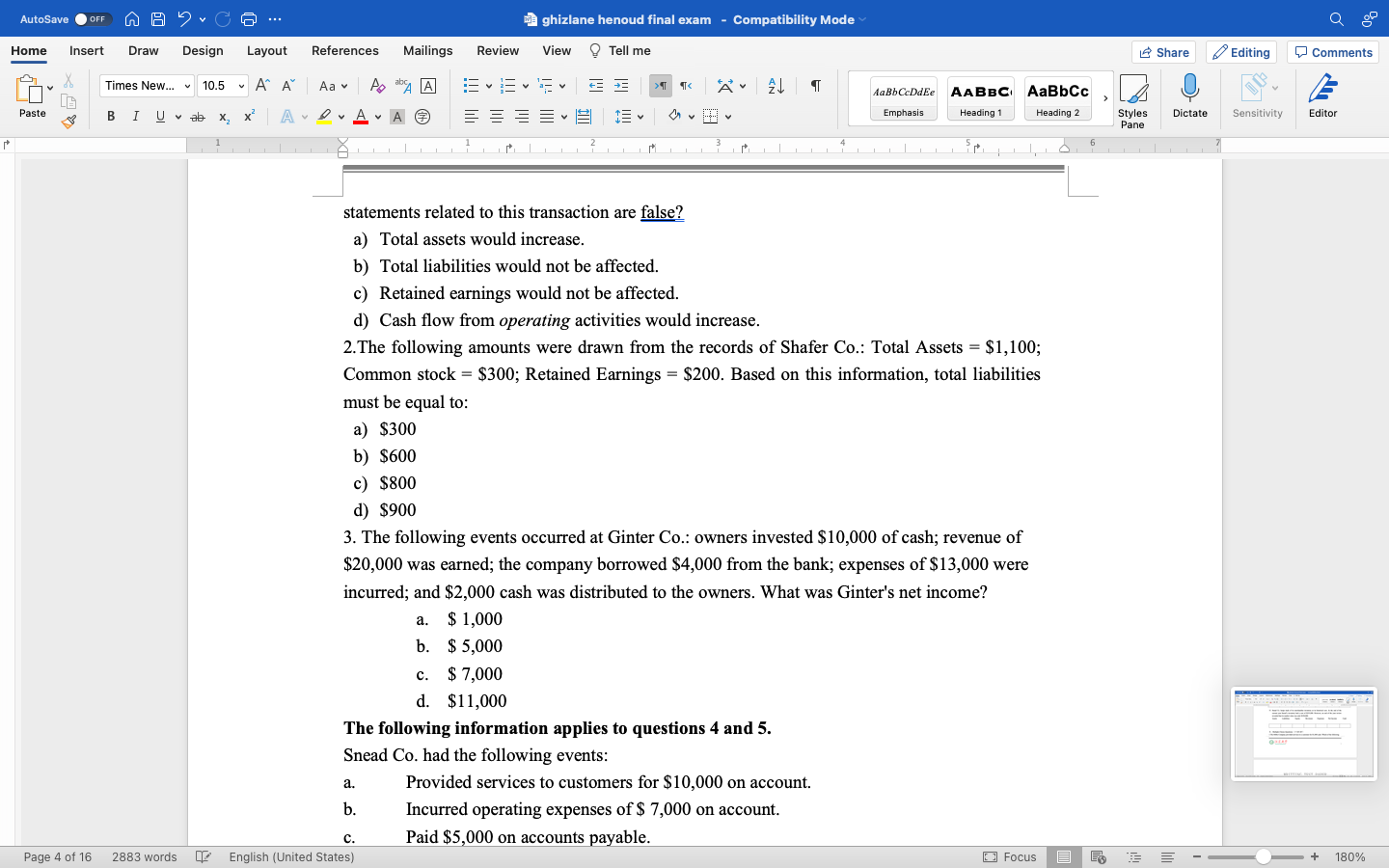Toggle bold formatting
This screenshot has width=1389, height=868.
tap(110, 116)
